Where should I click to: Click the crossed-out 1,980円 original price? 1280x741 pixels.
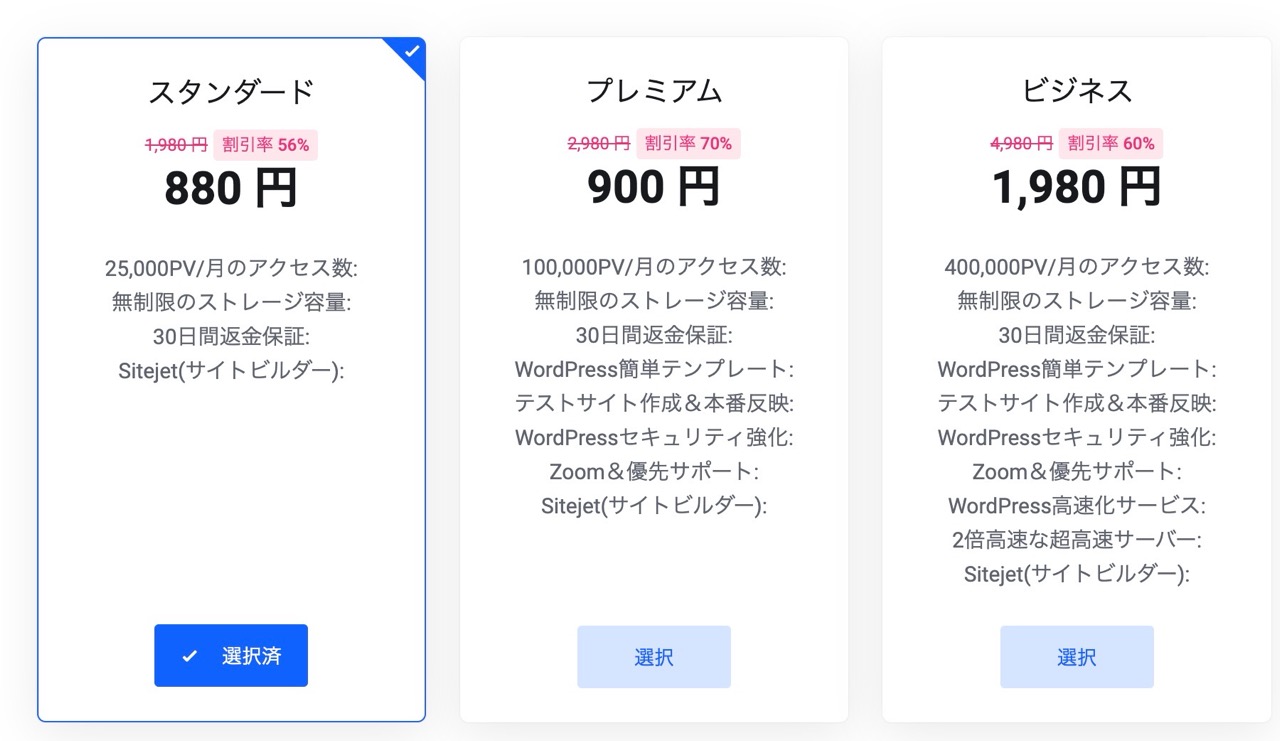click(x=176, y=144)
